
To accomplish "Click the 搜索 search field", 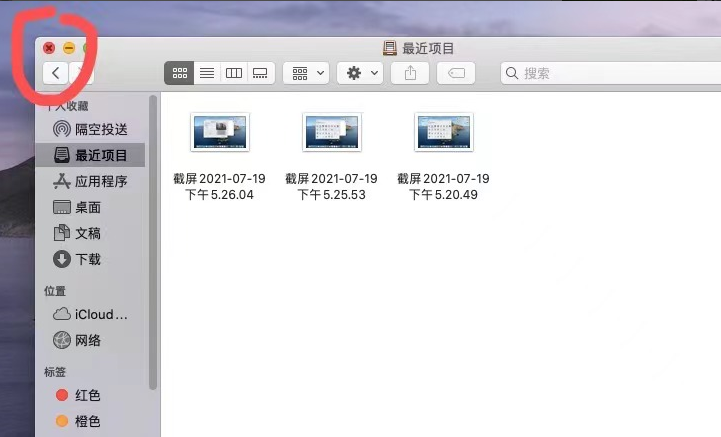I will pos(600,73).
